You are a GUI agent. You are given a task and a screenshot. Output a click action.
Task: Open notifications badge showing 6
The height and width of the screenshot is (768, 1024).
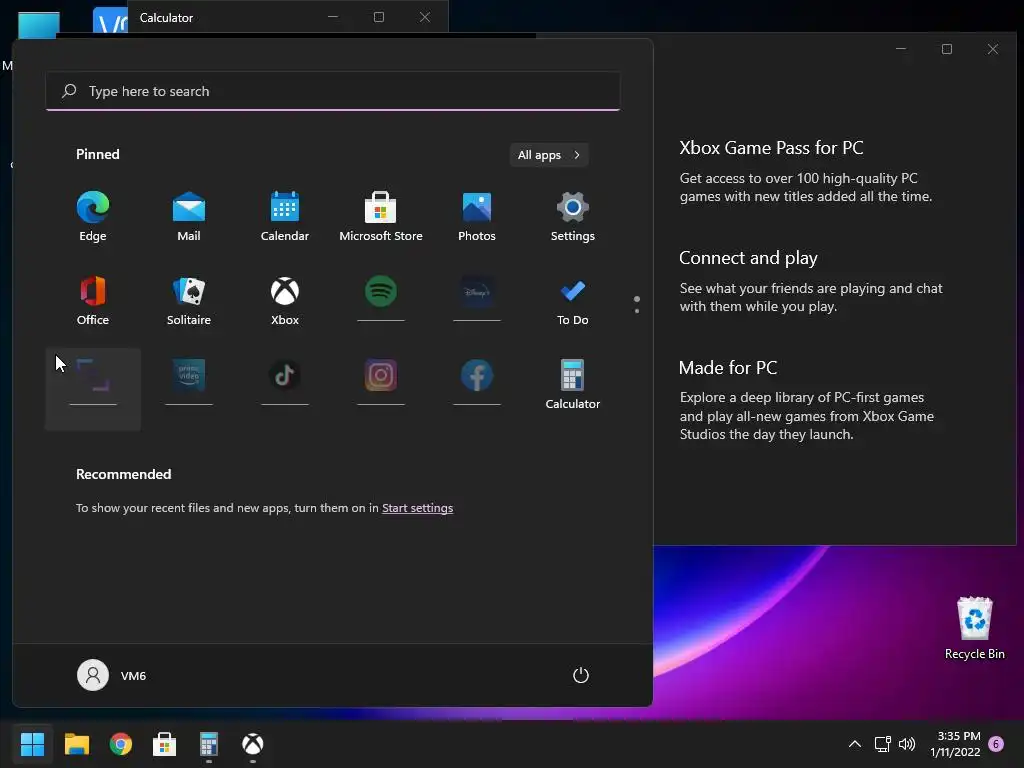(996, 744)
